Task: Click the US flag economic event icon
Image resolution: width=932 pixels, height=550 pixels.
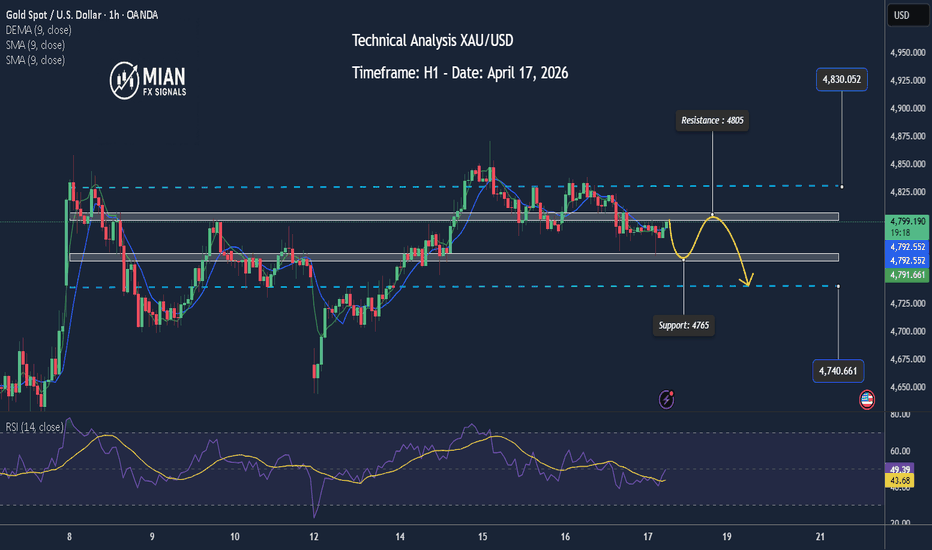Action: 867,400
